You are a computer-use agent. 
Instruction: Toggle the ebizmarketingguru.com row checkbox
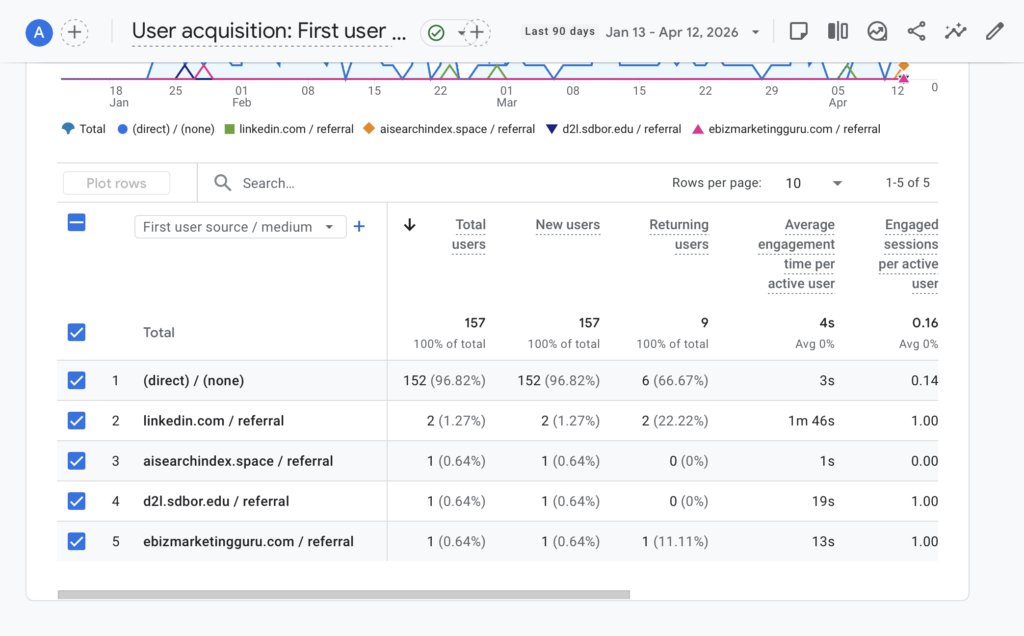click(77, 541)
